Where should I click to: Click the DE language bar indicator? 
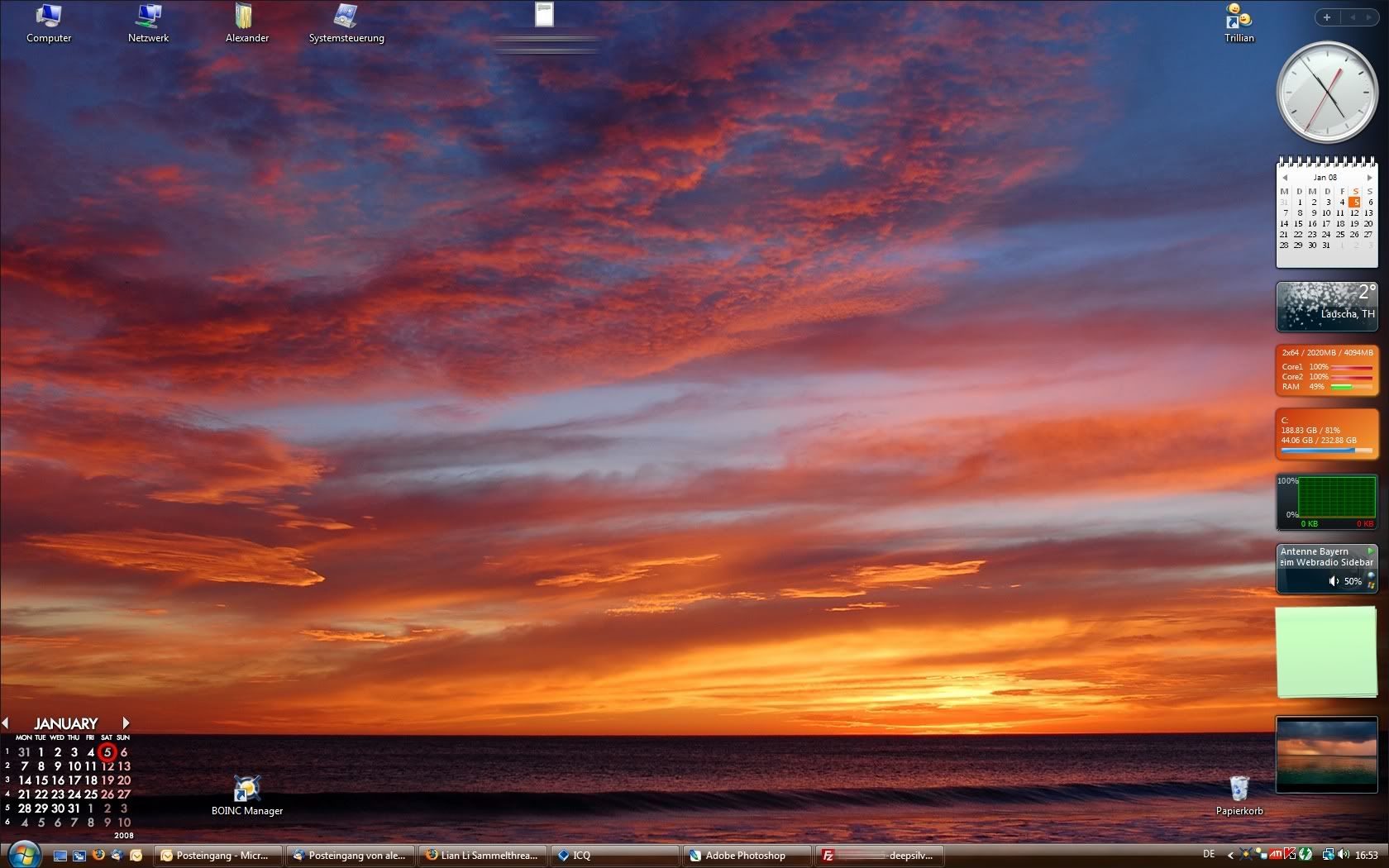[1209, 855]
